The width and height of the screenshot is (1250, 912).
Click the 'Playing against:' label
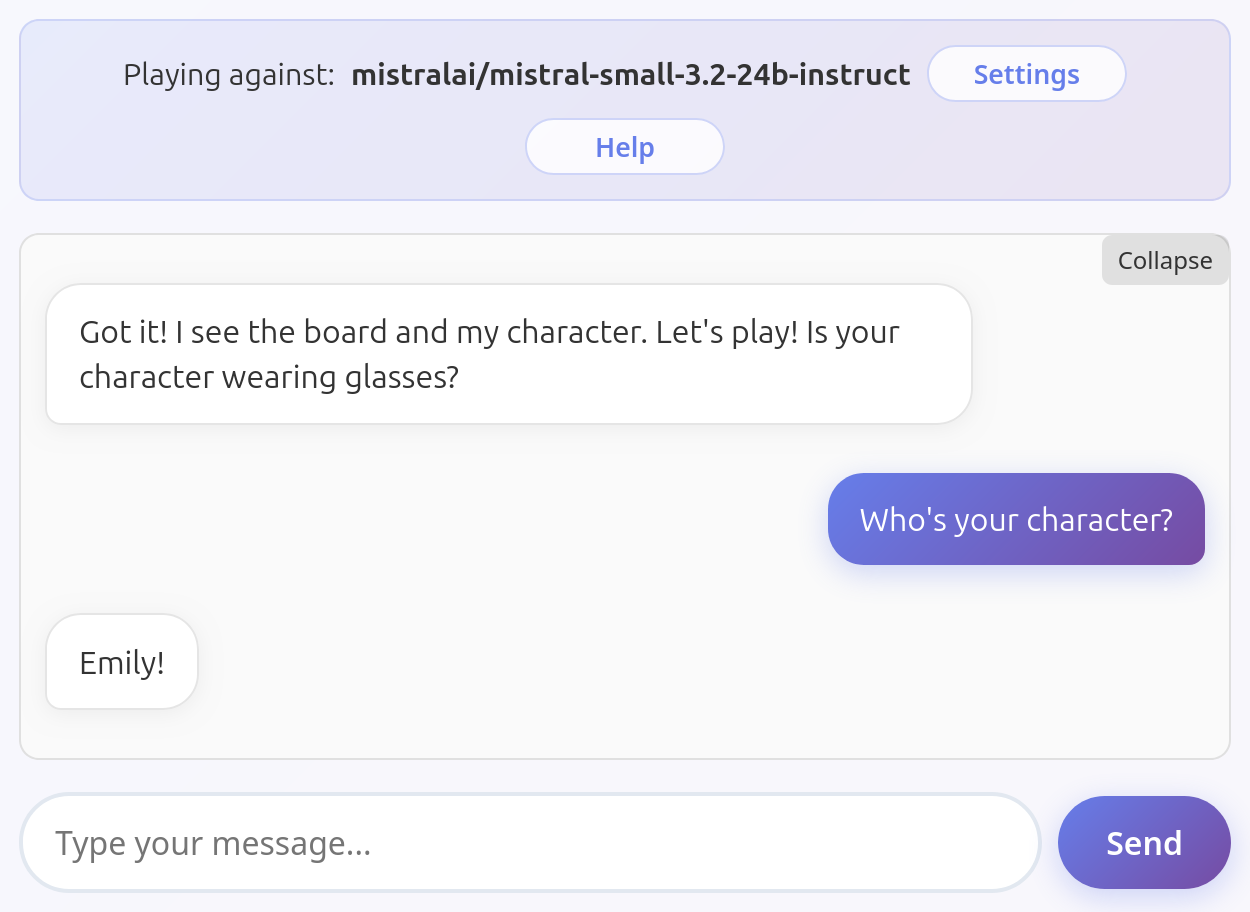(229, 75)
